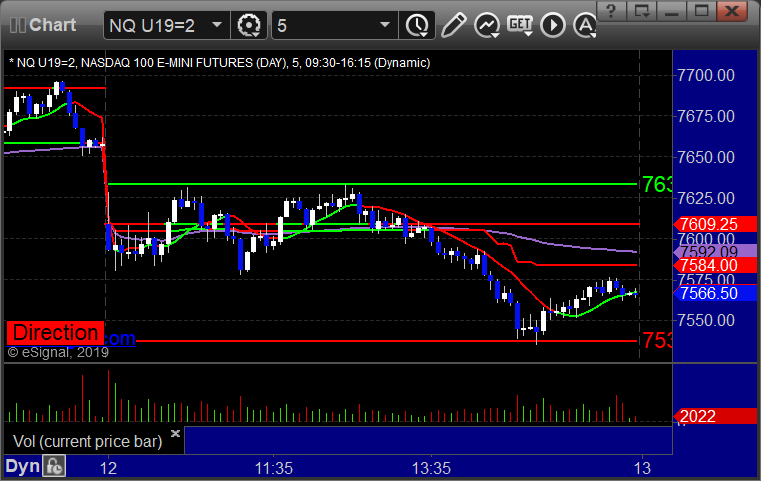
Task: Click the Direction banner link
Action: tap(55, 333)
